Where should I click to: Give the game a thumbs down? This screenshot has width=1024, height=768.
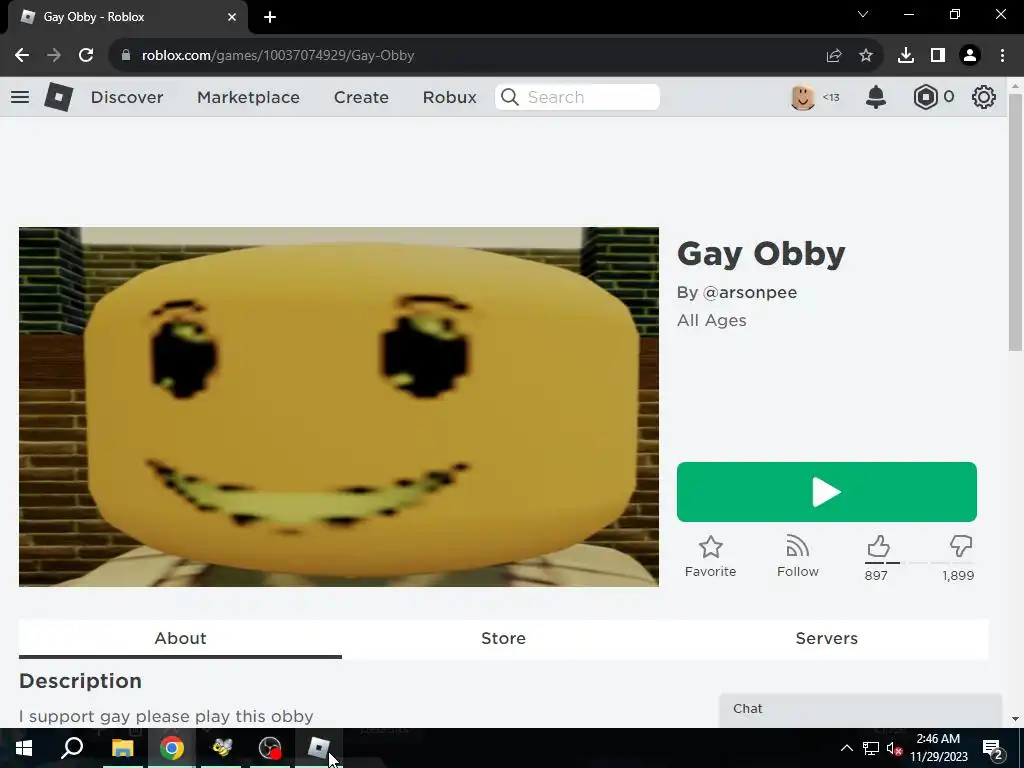coord(961,546)
